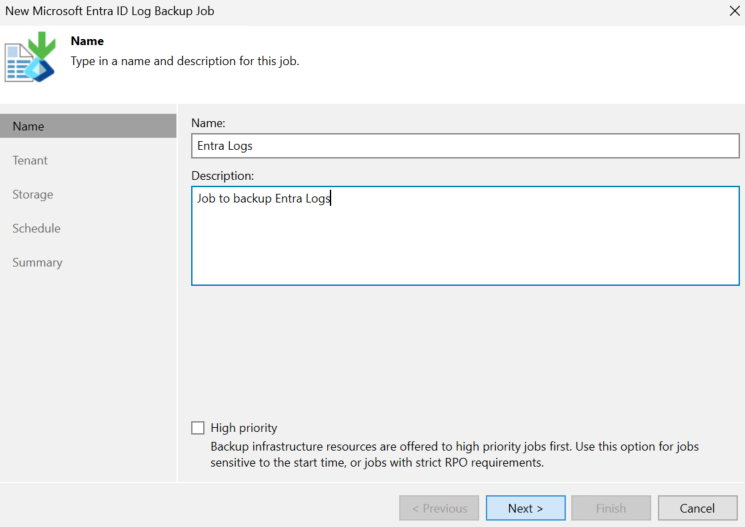Click the high priority explanation text
The image size is (745, 527).
[454, 454]
